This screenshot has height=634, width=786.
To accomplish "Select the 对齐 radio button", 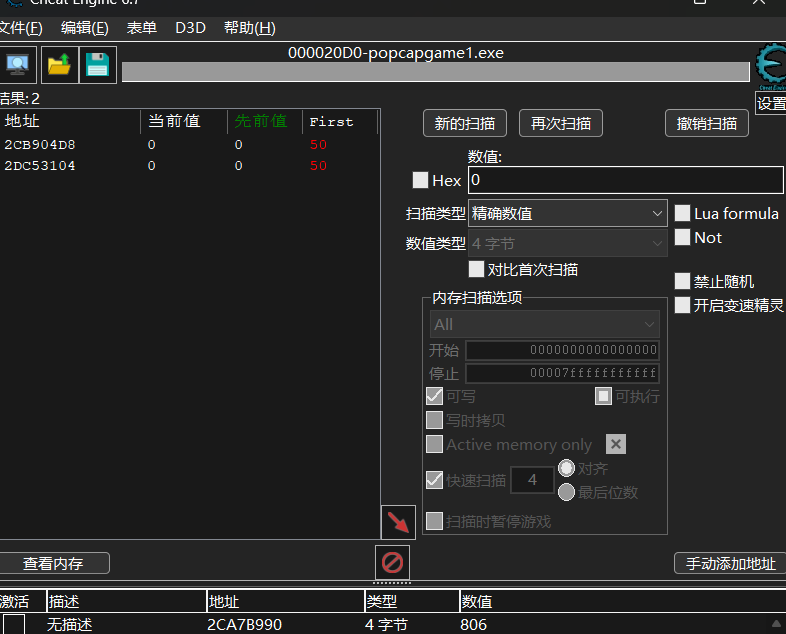I will 566,468.
